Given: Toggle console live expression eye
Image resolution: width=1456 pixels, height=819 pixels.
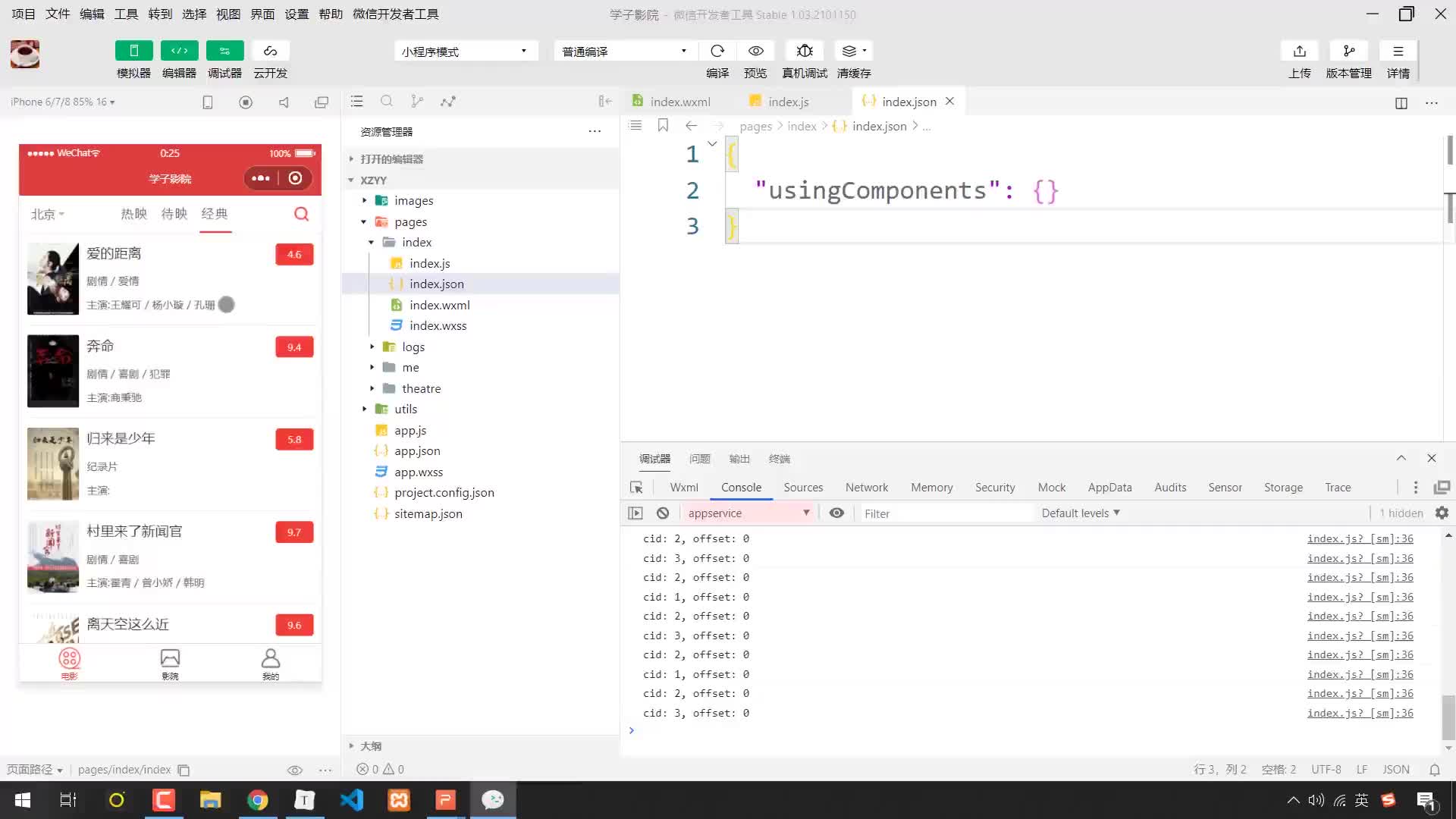Looking at the screenshot, I should [x=836, y=513].
